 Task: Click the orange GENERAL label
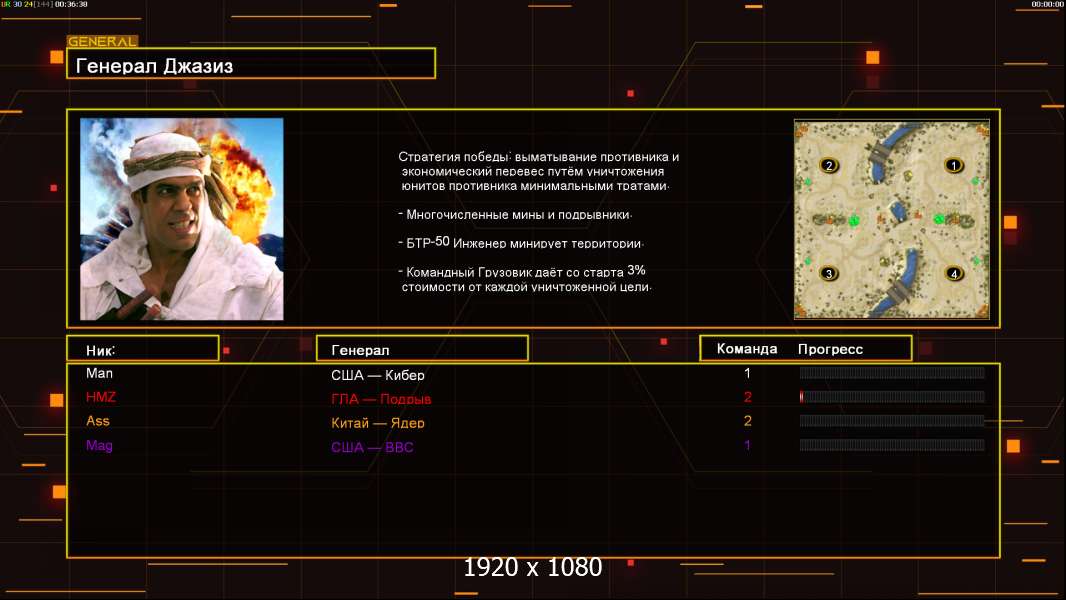[103, 41]
